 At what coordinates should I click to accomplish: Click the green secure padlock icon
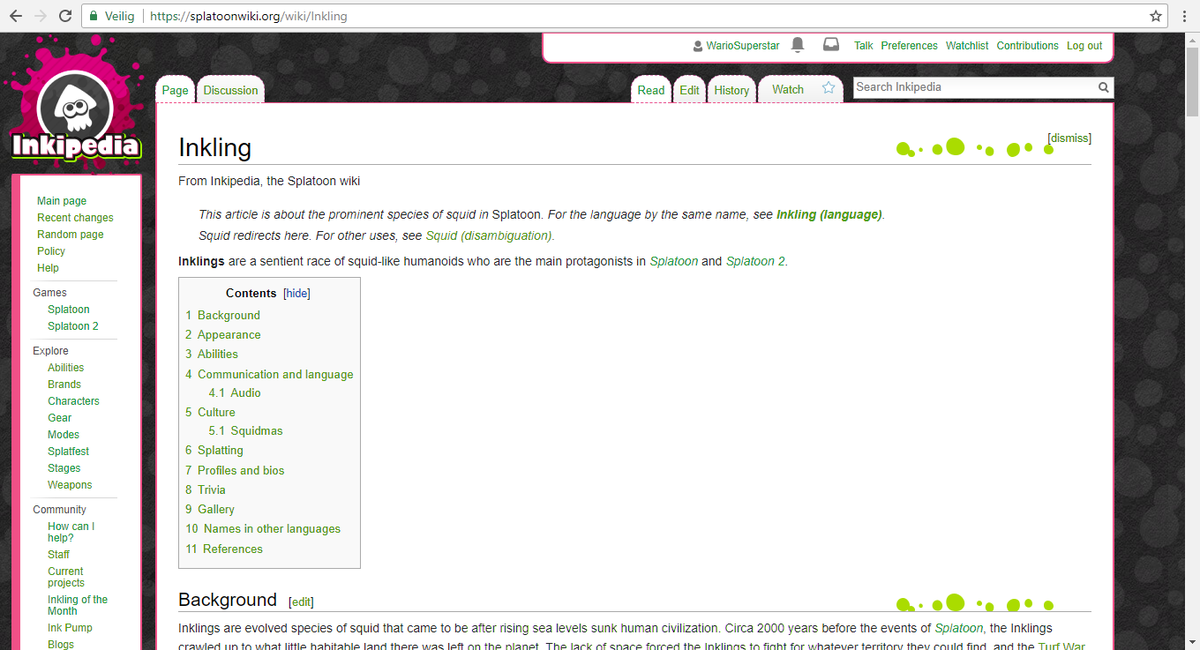pyautogui.click(x=93, y=16)
